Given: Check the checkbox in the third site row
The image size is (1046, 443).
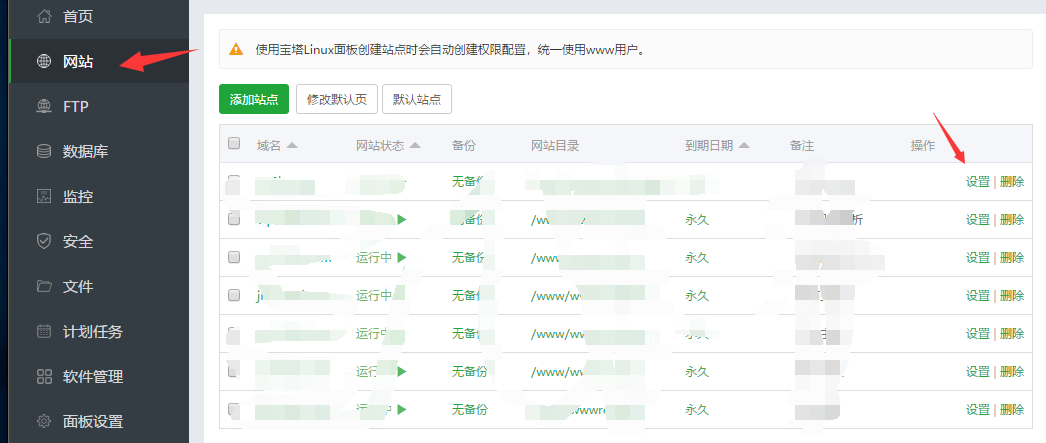Looking at the screenshot, I should point(234,257).
